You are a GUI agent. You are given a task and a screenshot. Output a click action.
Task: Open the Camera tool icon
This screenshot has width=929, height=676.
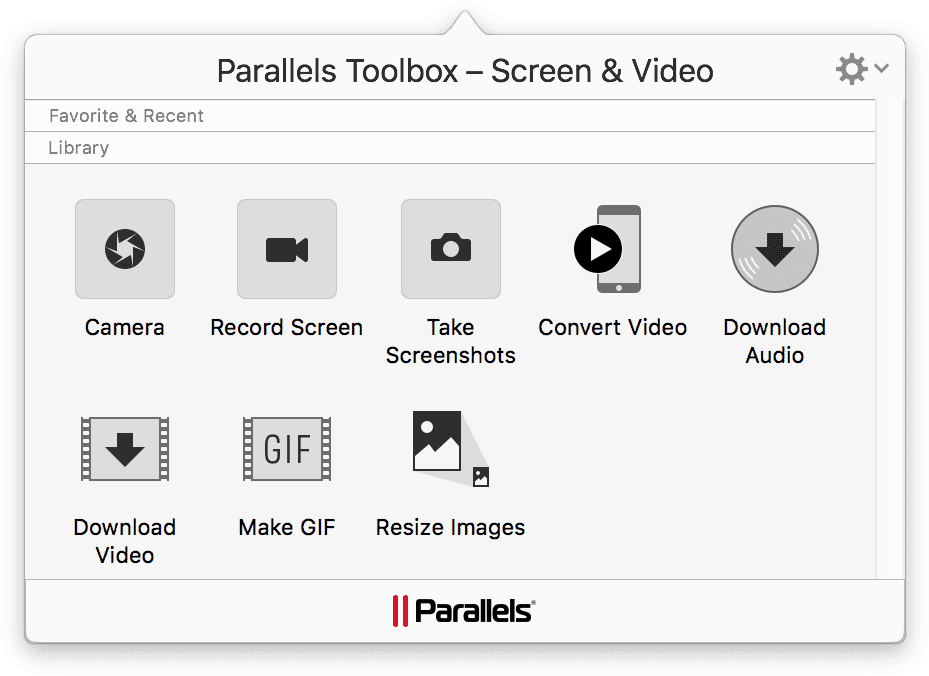125,249
